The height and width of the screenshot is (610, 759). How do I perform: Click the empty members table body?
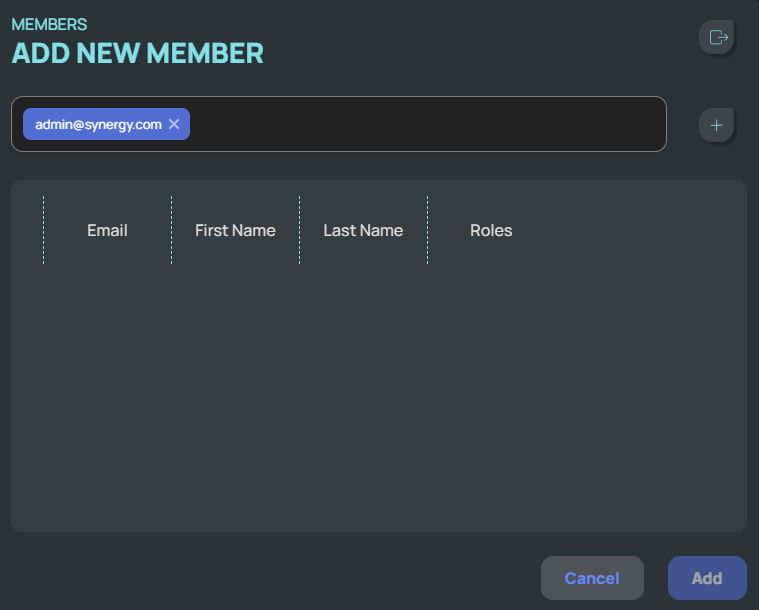click(378, 400)
